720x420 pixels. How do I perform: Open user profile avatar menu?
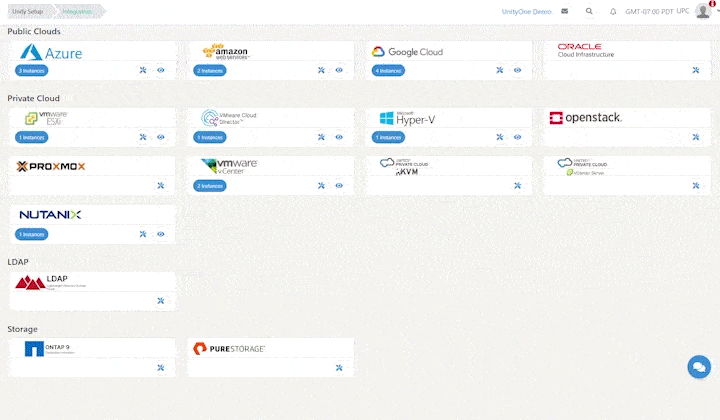pos(703,11)
